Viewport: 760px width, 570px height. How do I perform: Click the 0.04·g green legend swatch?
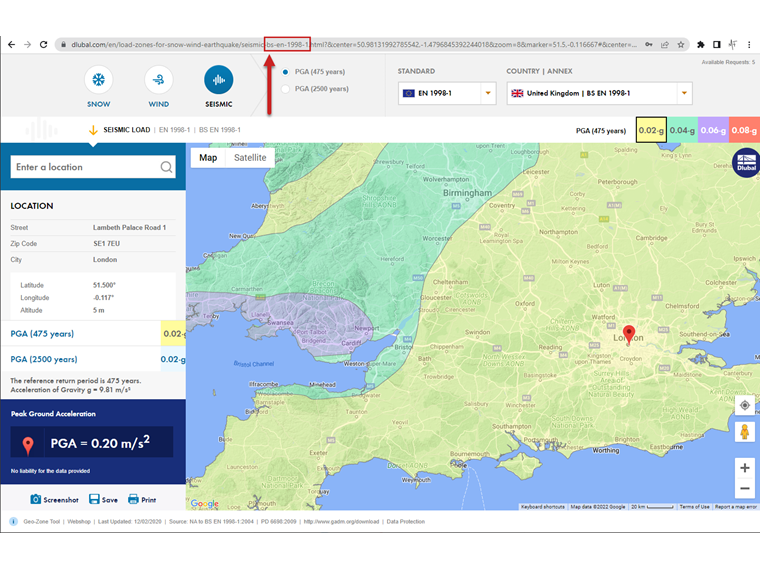point(682,130)
